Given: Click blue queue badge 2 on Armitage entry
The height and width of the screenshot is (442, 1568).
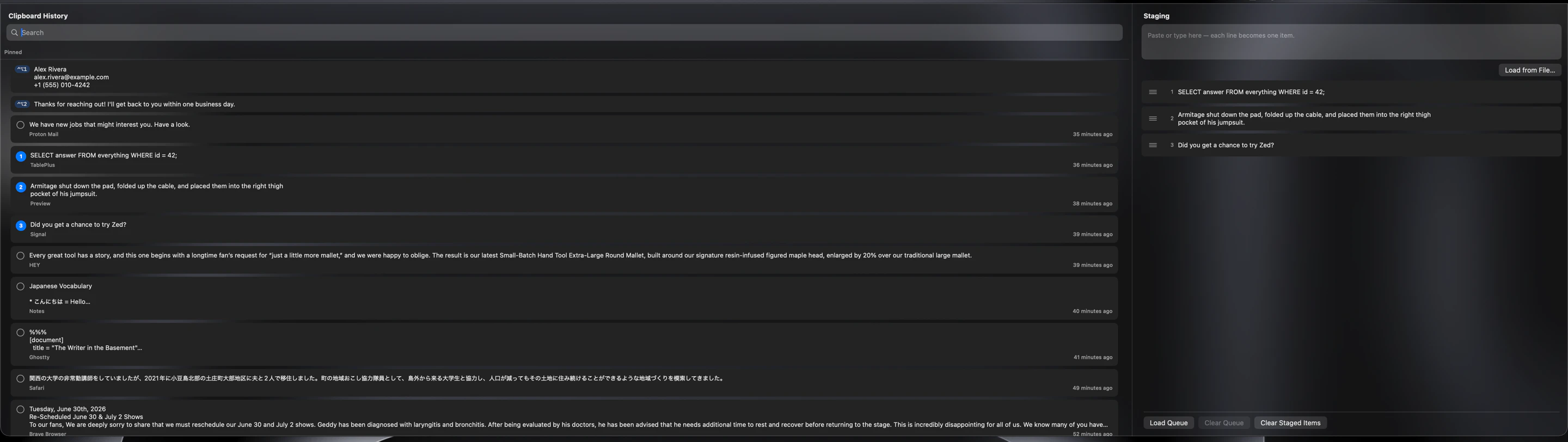Looking at the screenshot, I should [x=21, y=187].
